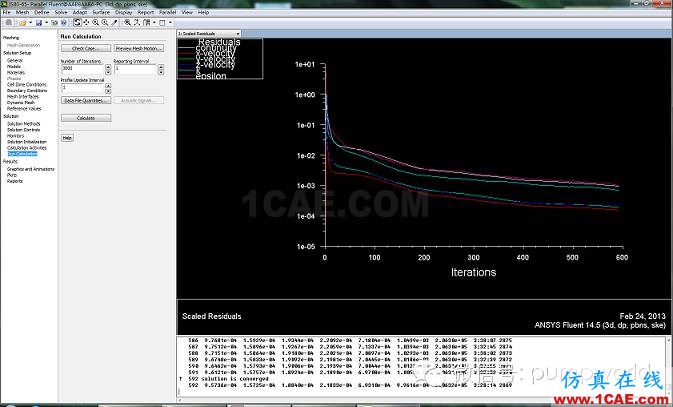Image resolution: width=673 pixels, height=407 pixels.
Task: Open the Define menu
Action: click(42, 12)
